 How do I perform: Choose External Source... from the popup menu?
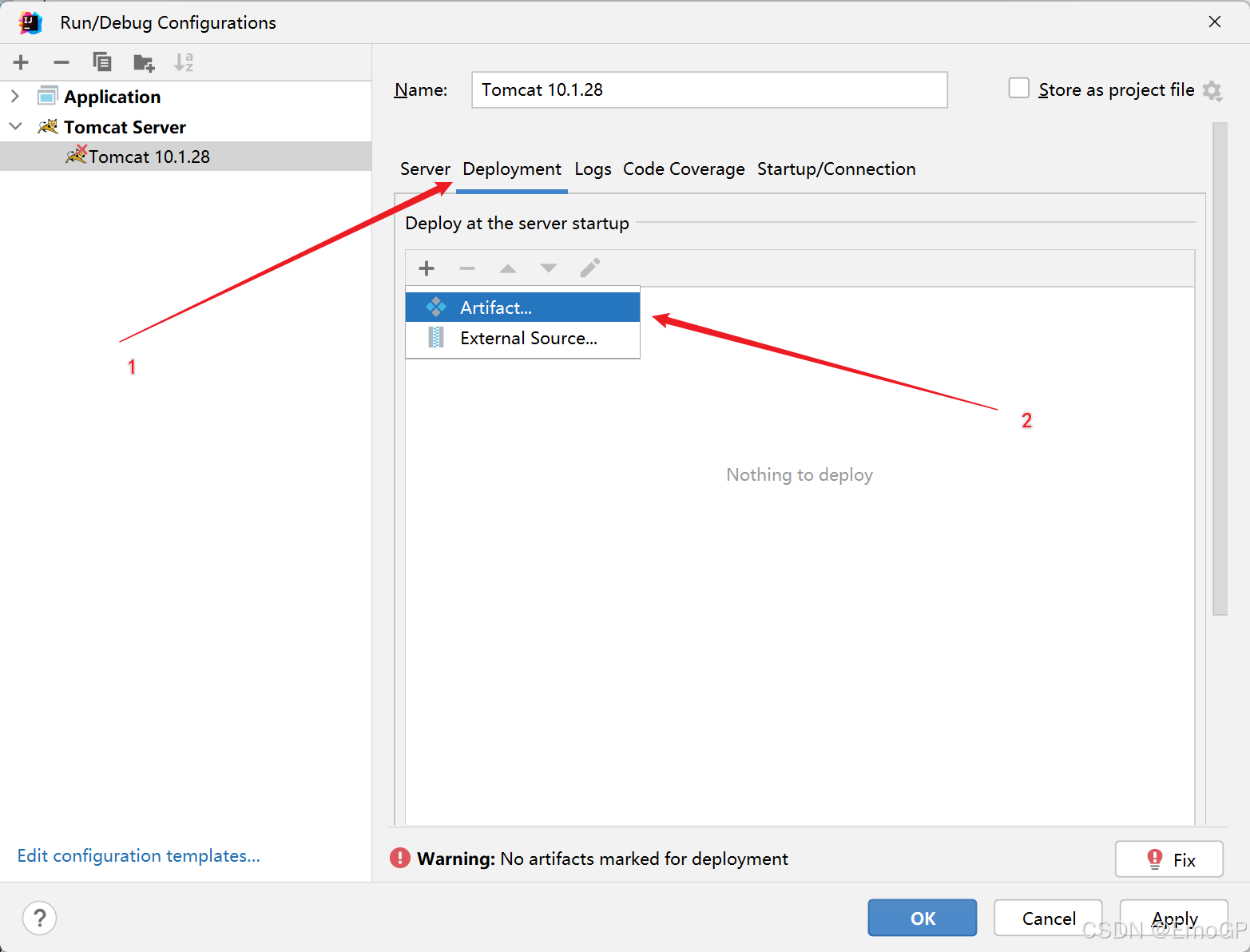522,338
